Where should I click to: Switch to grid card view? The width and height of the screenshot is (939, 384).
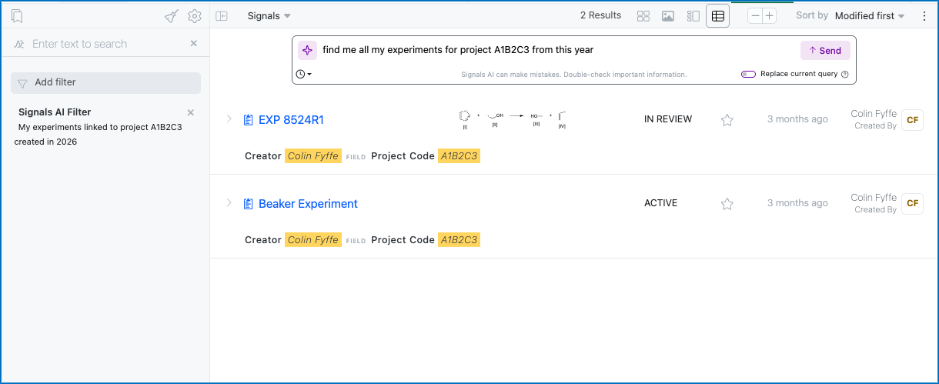643,16
